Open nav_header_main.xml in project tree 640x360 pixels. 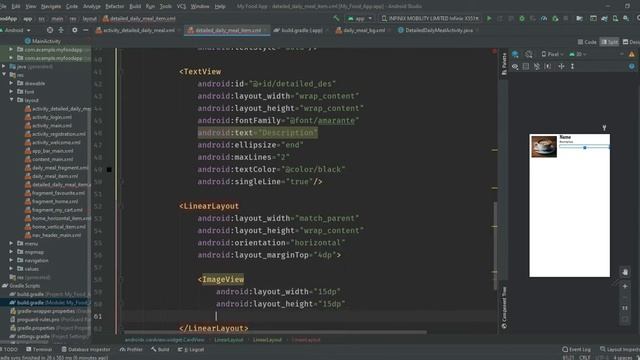tap(56, 235)
